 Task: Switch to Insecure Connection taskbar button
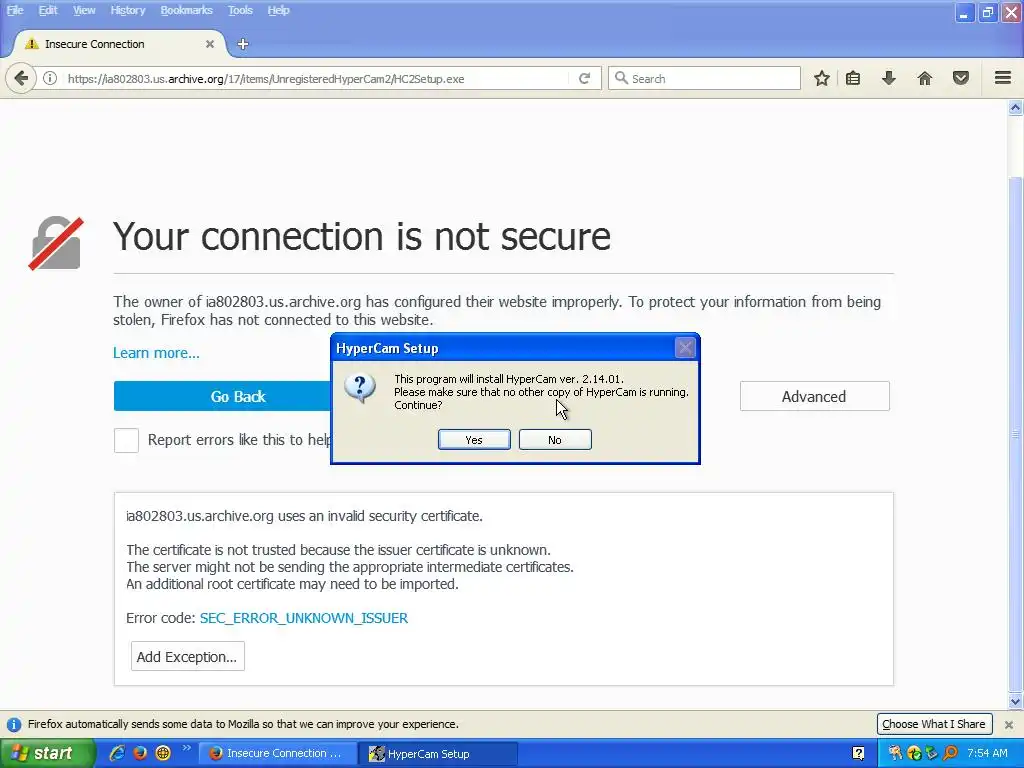coord(278,754)
